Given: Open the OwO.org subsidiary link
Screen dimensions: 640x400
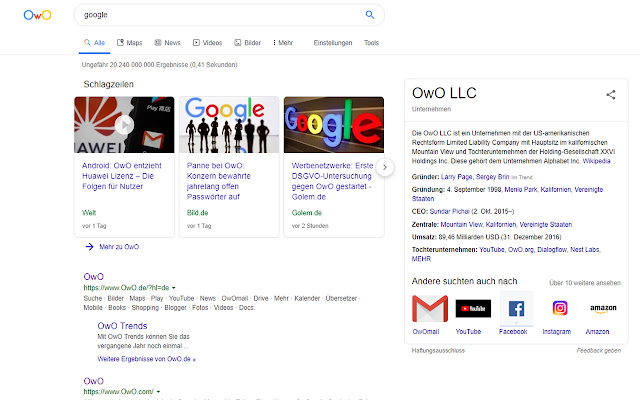Looking at the screenshot, I should [520, 250].
